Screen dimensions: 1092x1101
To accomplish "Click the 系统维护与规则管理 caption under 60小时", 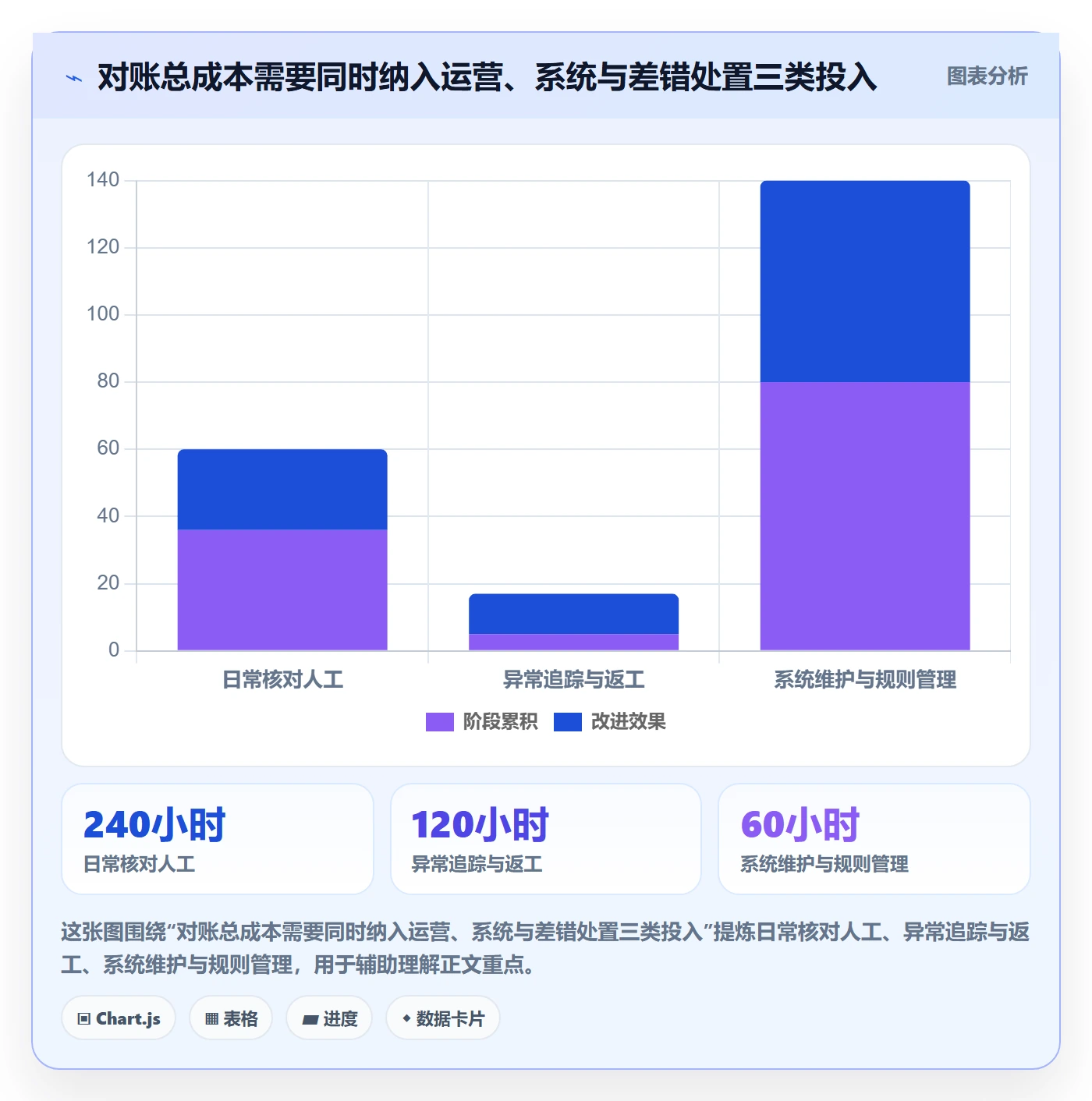I will coord(824,864).
